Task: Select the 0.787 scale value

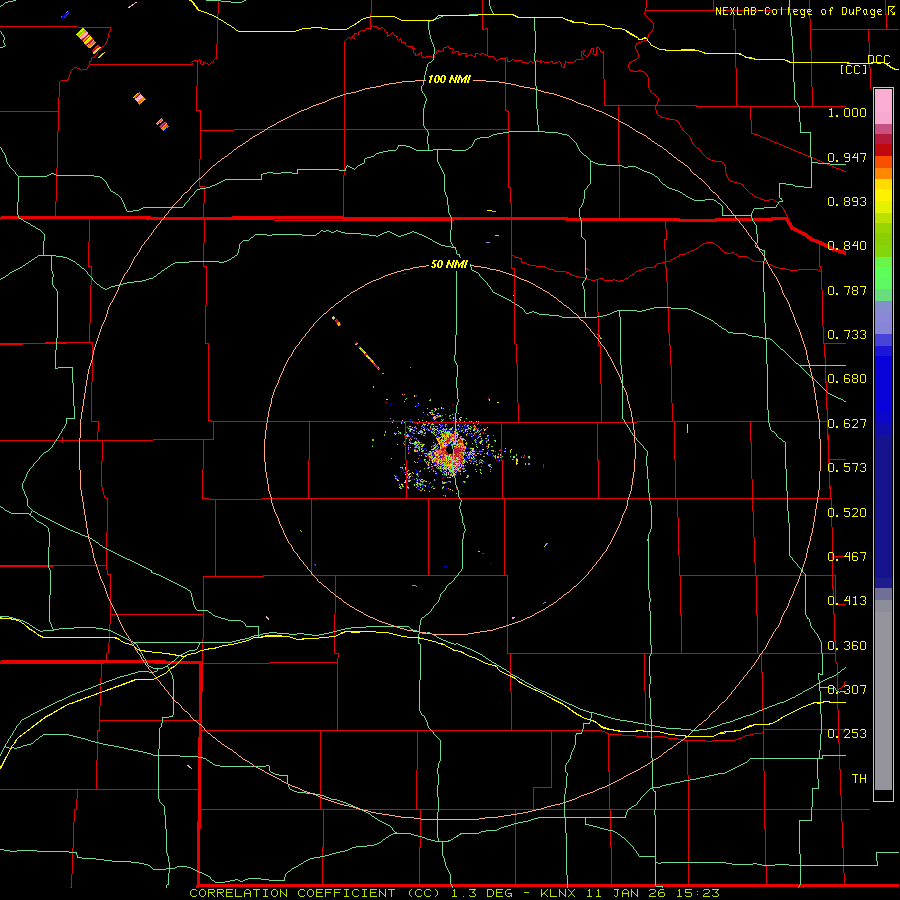Action: [847, 290]
